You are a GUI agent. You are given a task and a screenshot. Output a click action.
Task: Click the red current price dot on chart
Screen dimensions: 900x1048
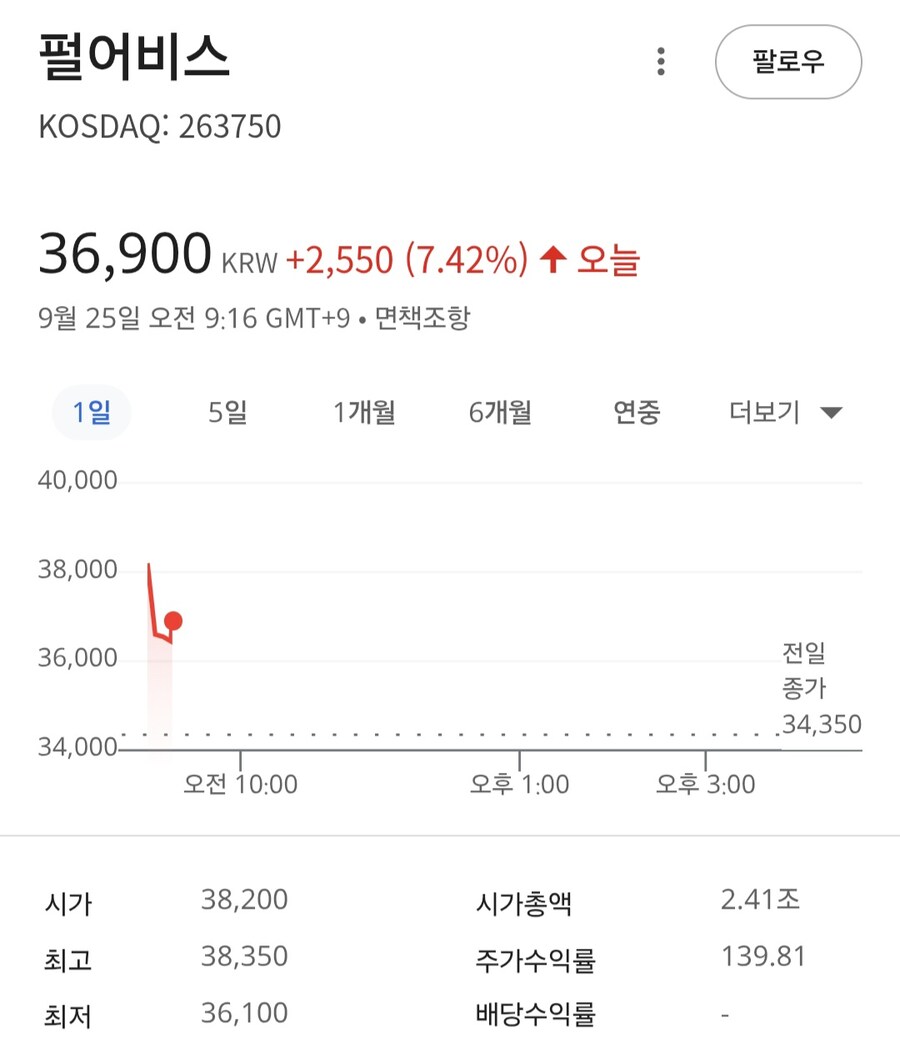[x=173, y=621]
